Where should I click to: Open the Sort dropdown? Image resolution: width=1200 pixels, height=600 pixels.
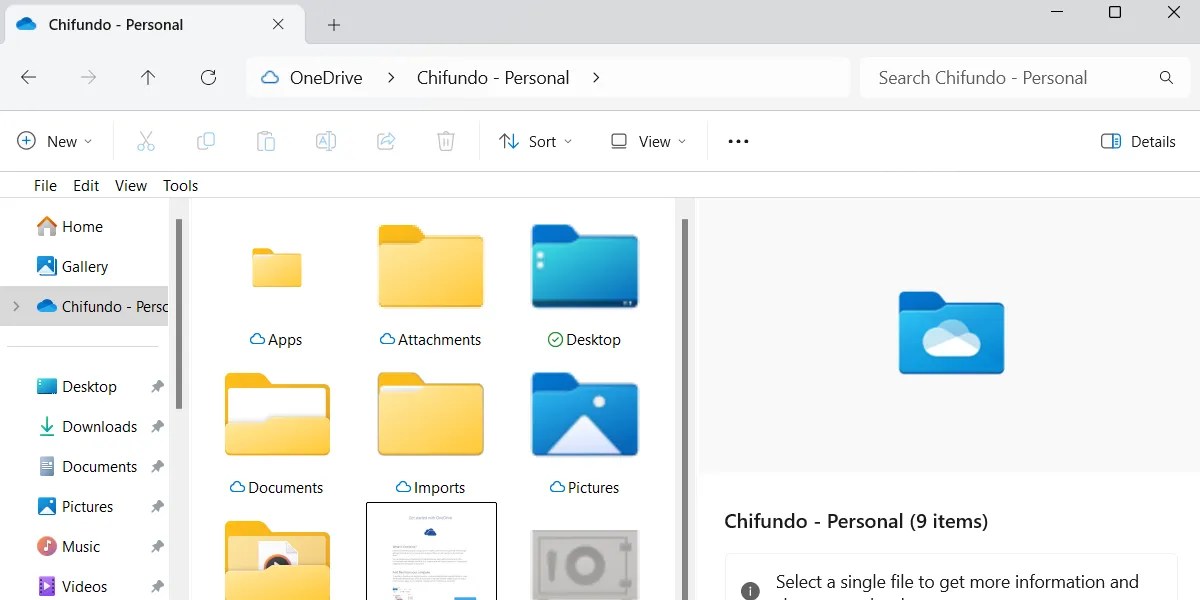[x=536, y=141]
